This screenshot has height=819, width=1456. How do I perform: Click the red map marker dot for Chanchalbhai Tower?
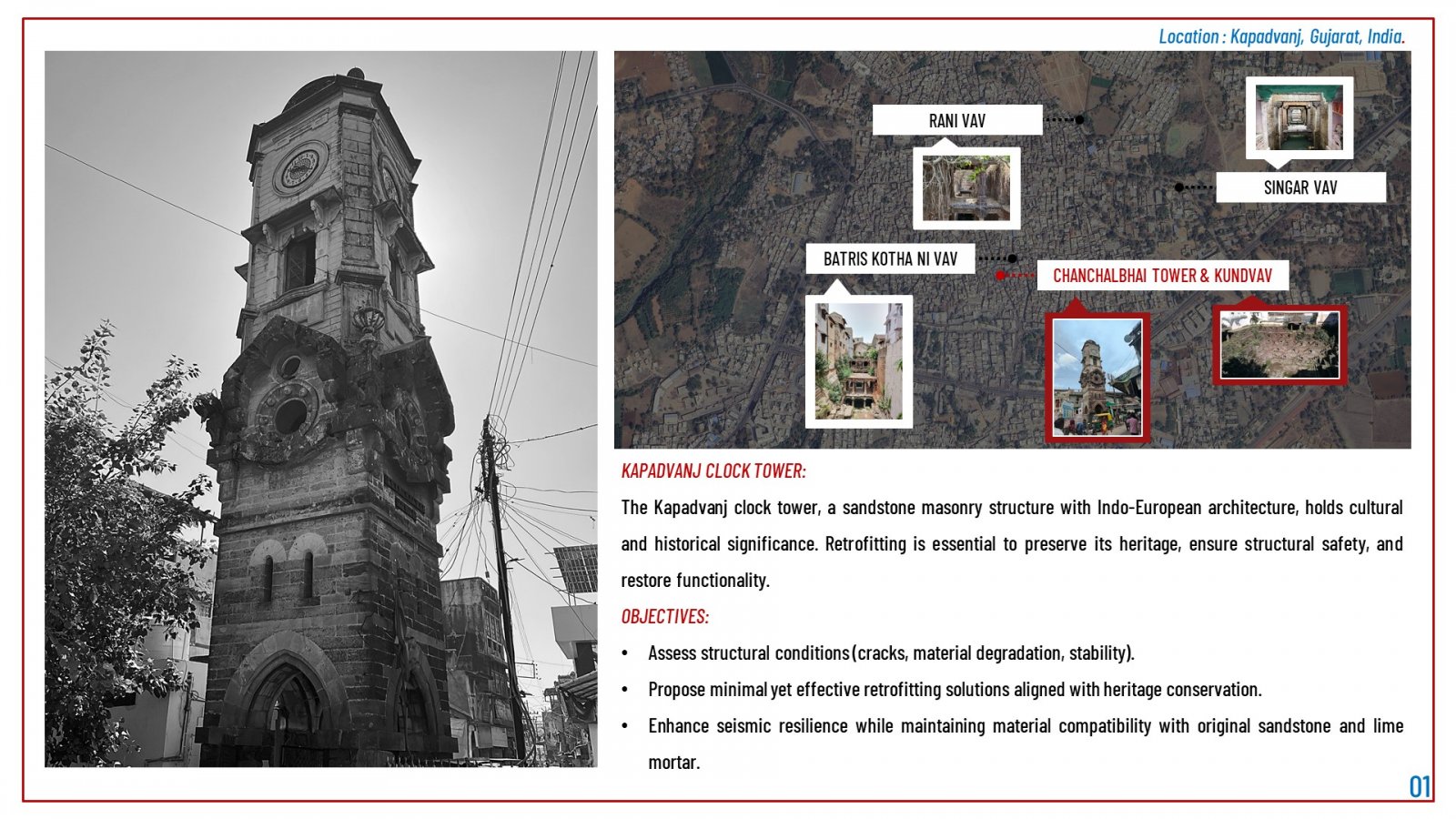1000,275
